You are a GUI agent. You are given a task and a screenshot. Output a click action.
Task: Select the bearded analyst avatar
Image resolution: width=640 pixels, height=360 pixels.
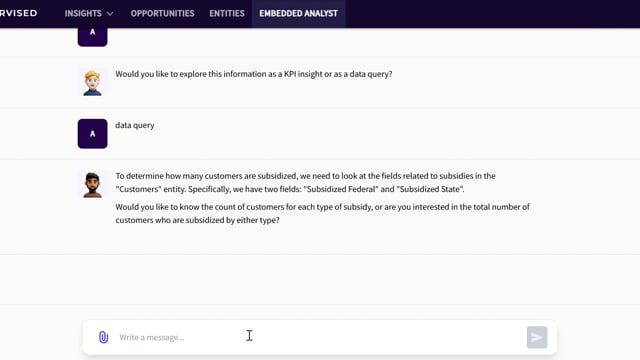point(93,185)
